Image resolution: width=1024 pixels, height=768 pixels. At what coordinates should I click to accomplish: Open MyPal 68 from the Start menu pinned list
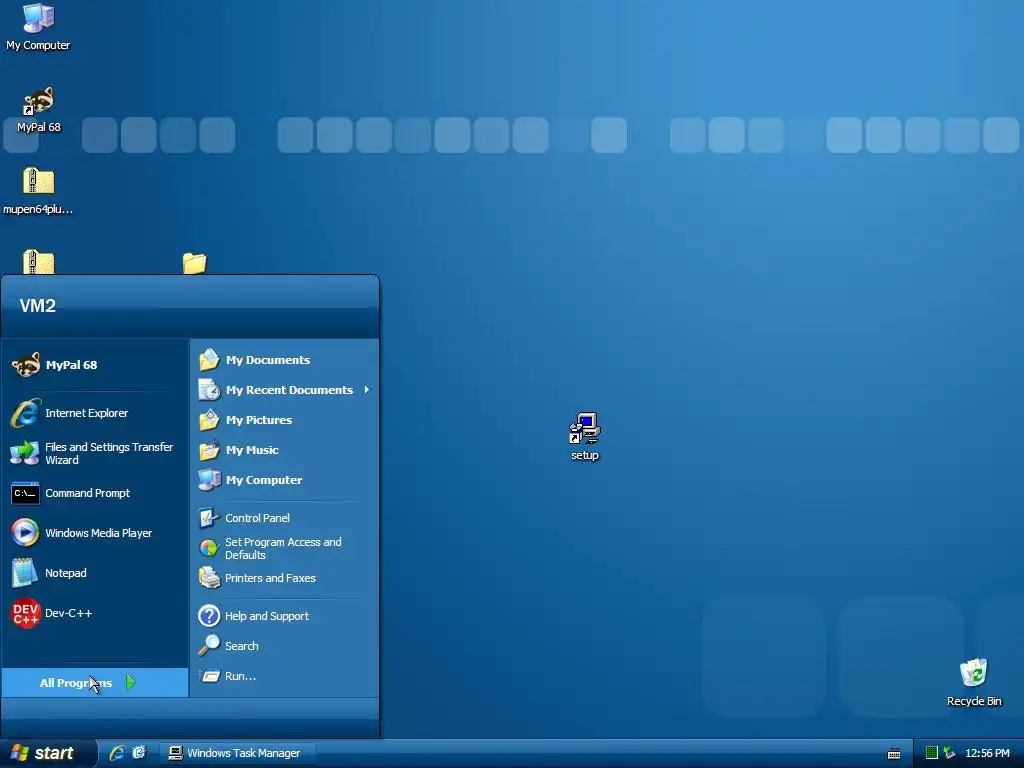point(95,365)
